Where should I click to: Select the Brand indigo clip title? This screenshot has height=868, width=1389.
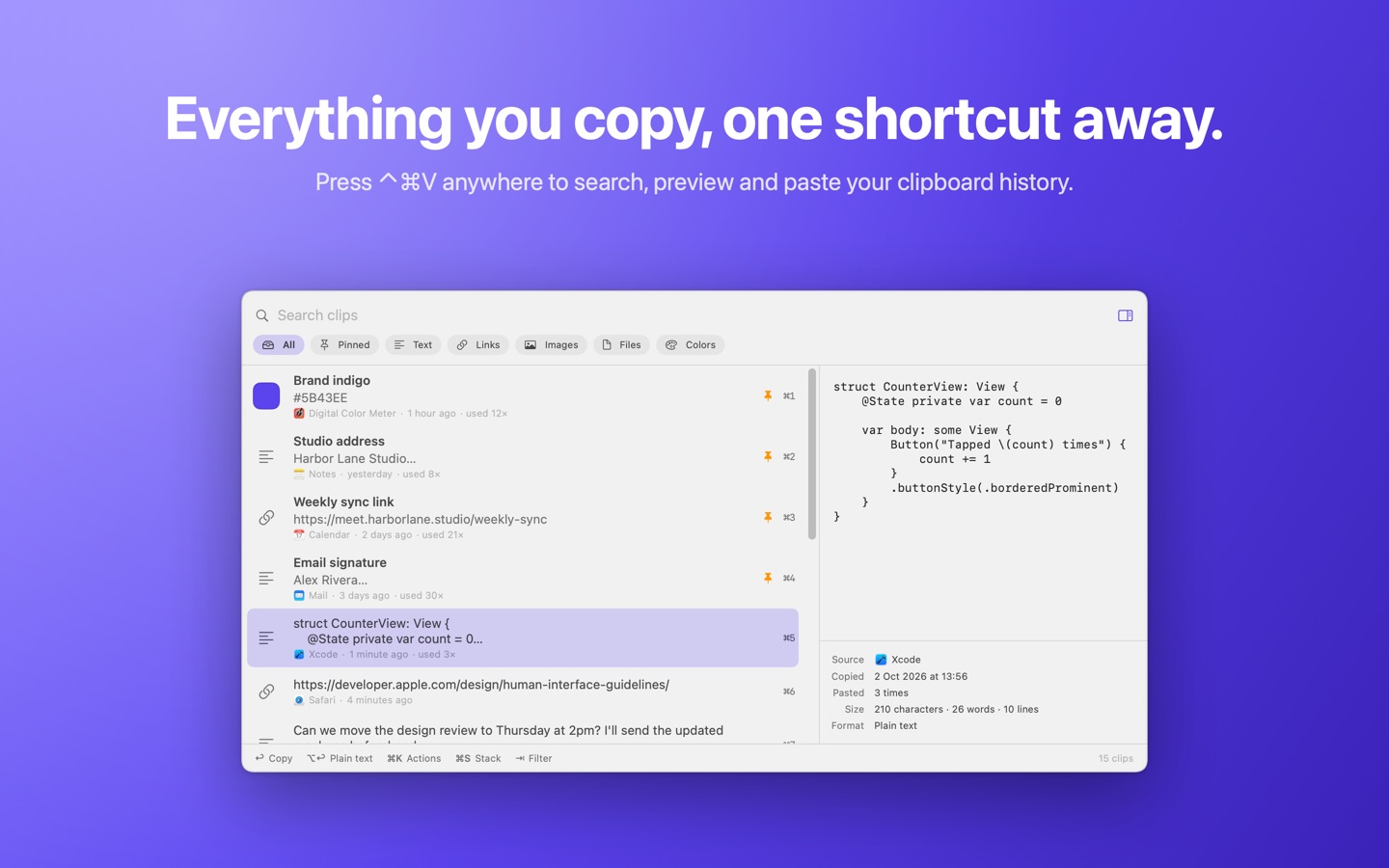pos(332,380)
